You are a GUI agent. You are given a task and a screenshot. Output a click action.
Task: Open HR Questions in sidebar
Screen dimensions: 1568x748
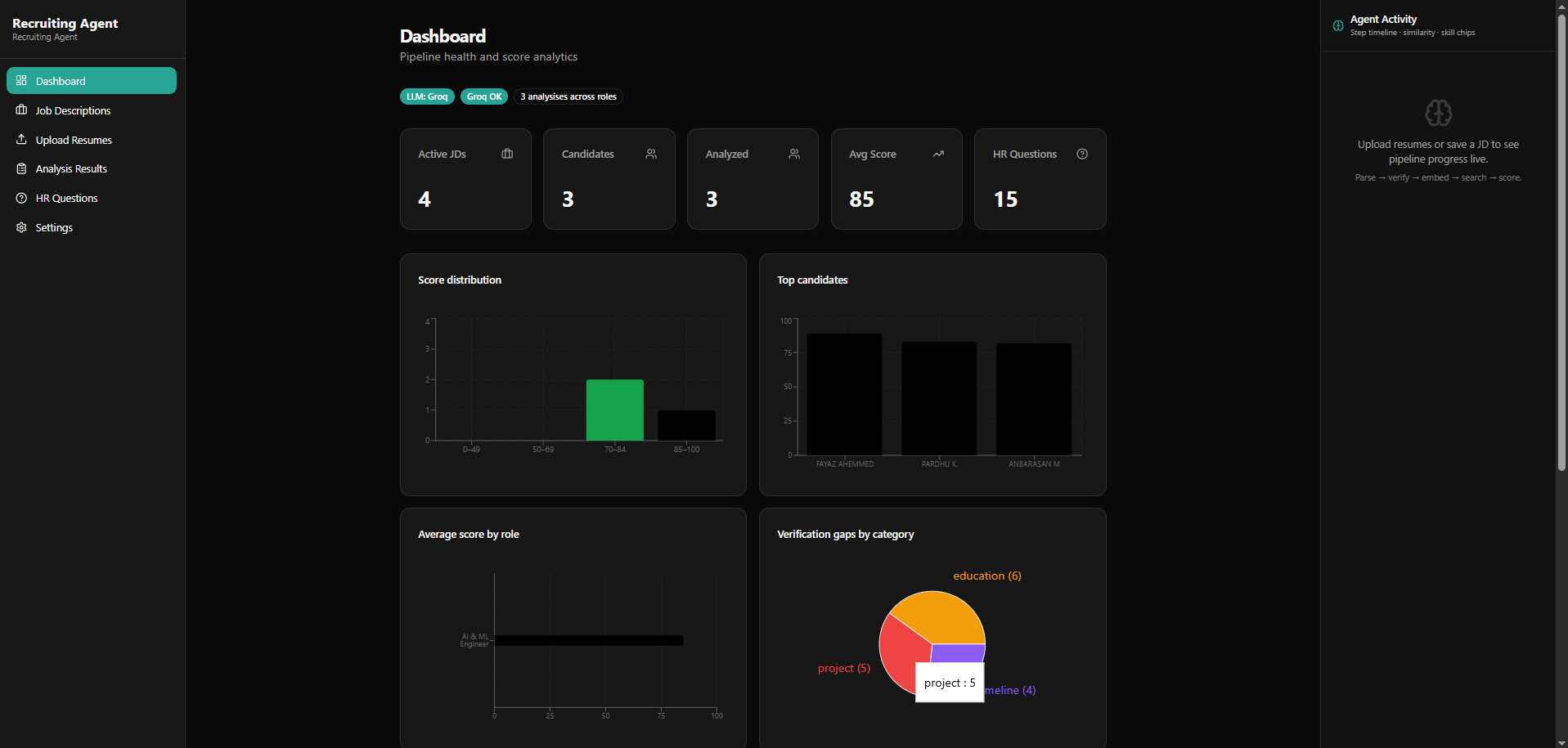tap(92, 198)
